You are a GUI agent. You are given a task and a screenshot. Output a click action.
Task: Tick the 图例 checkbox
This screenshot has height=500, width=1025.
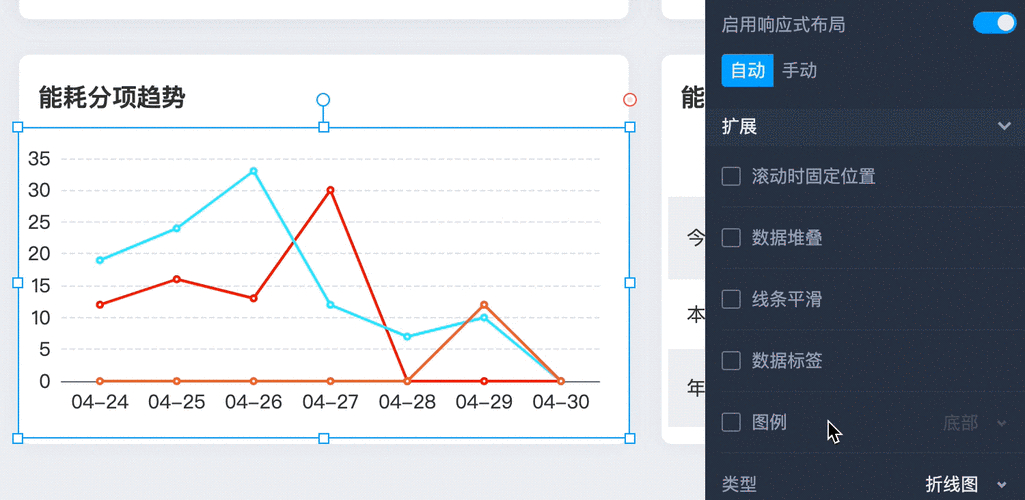731,422
